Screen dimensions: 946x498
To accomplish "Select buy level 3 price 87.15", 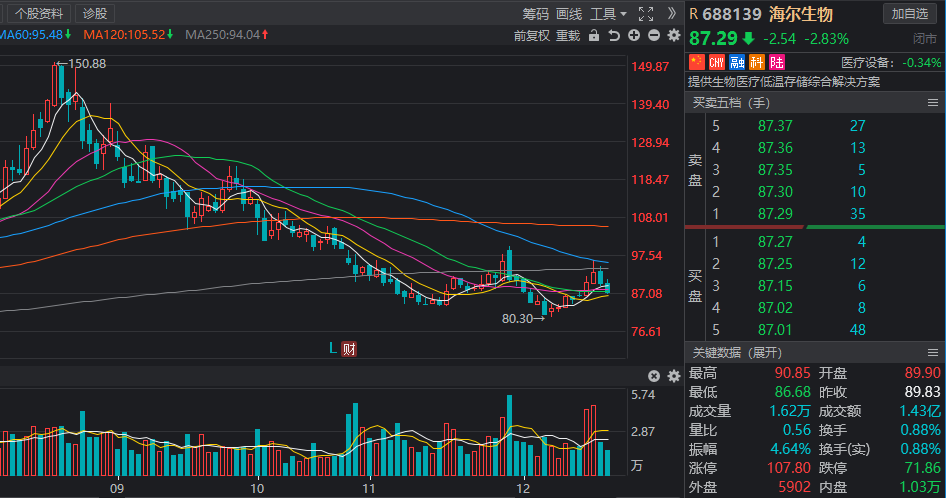I will click(x=775, y=286).
